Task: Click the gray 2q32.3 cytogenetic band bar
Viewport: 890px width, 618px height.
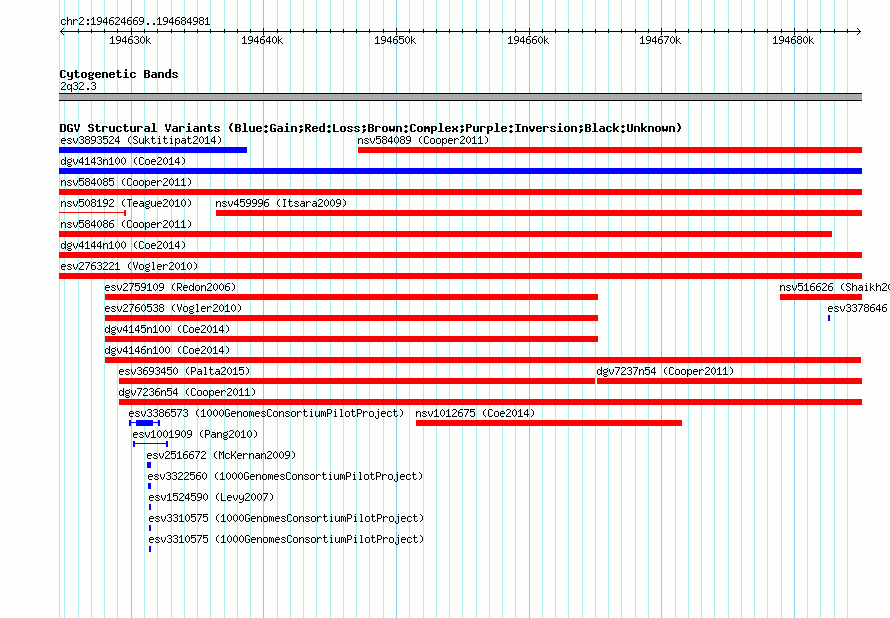Action: [460, 97]
